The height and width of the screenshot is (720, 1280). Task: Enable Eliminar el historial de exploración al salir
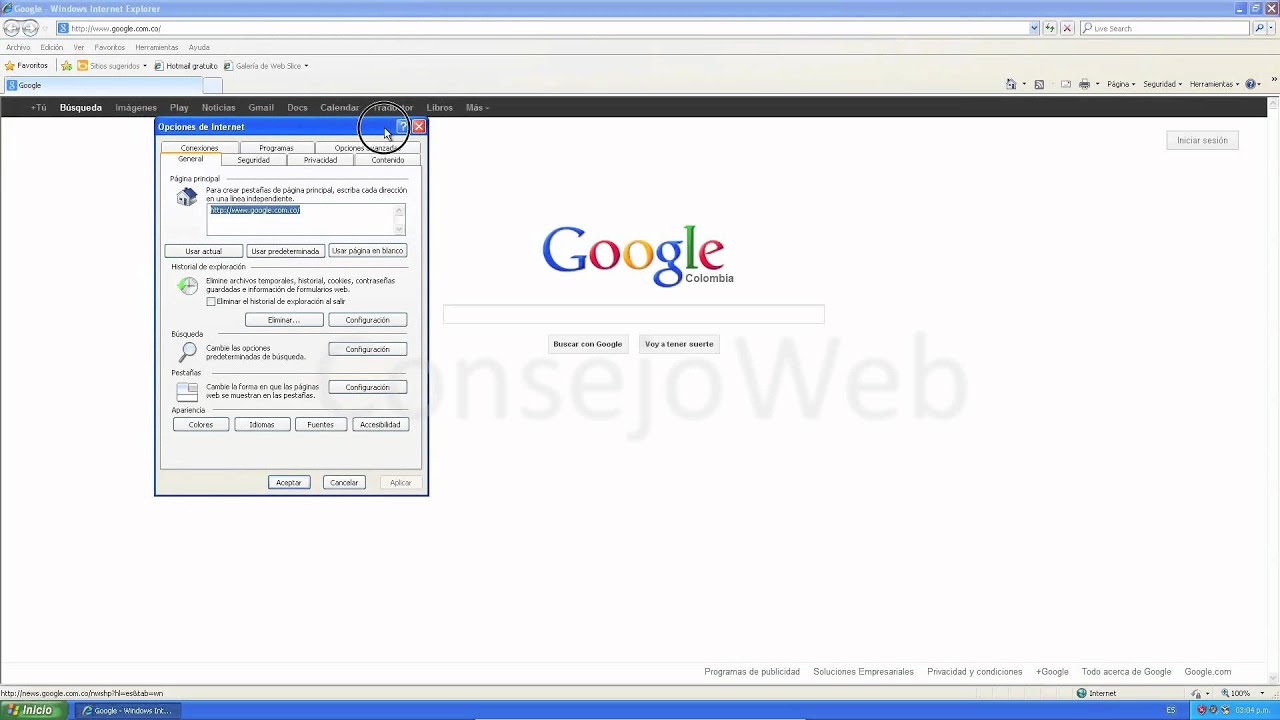[x=211, y=301]
